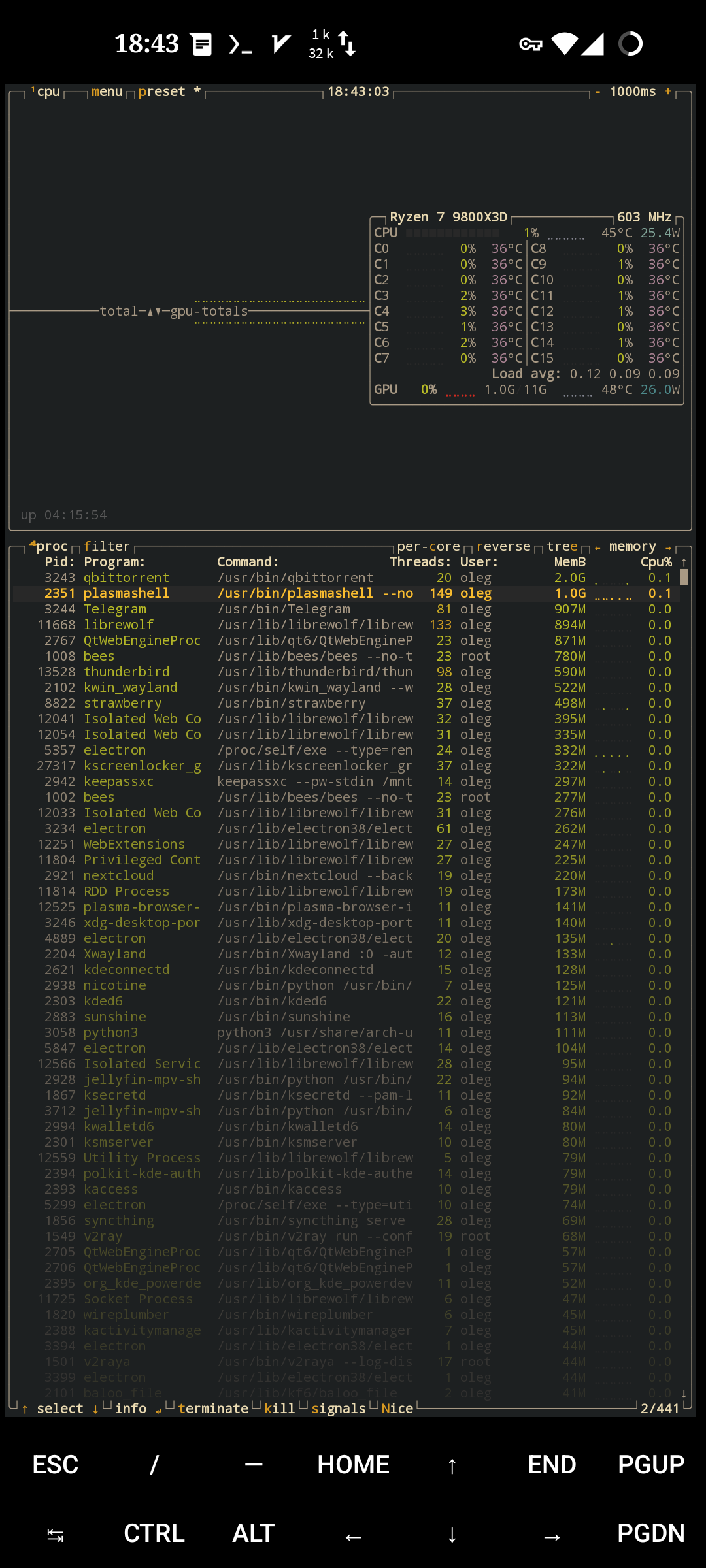706x1568 pixels.
Task: Click the gpu-totals graph label
Action: [x=209, y=312]
